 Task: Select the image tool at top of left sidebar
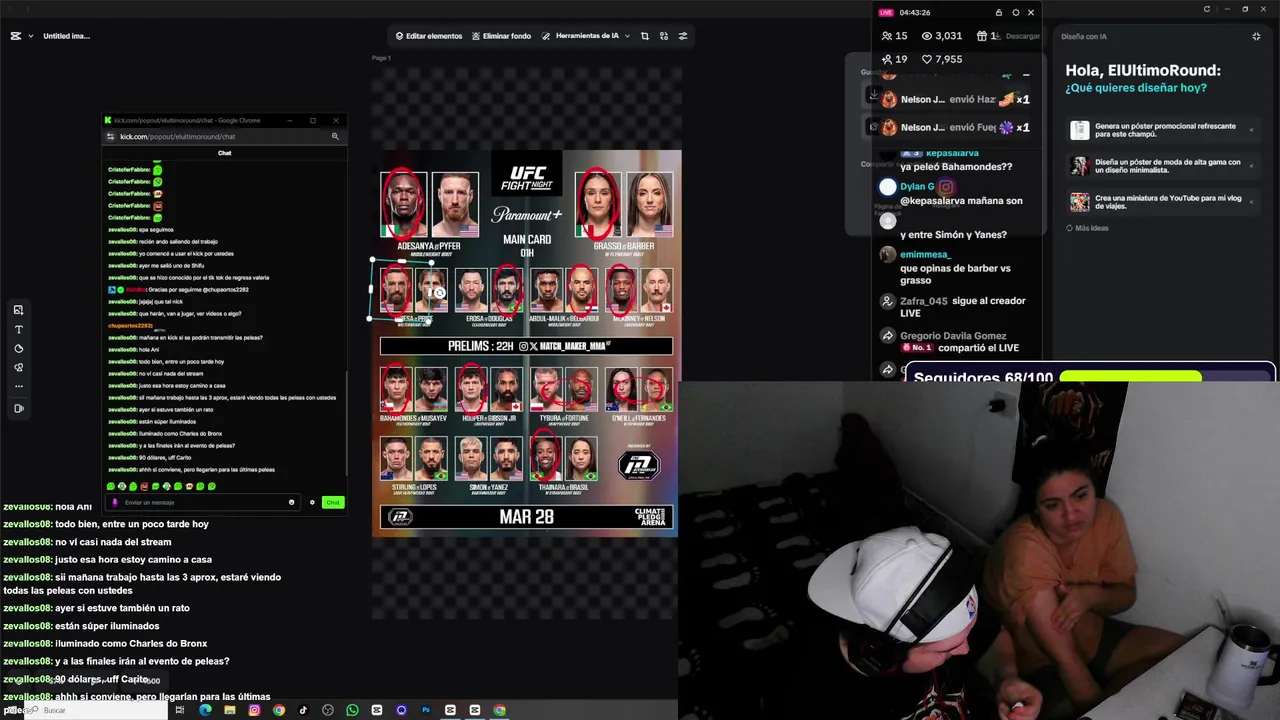pos(18,310)
